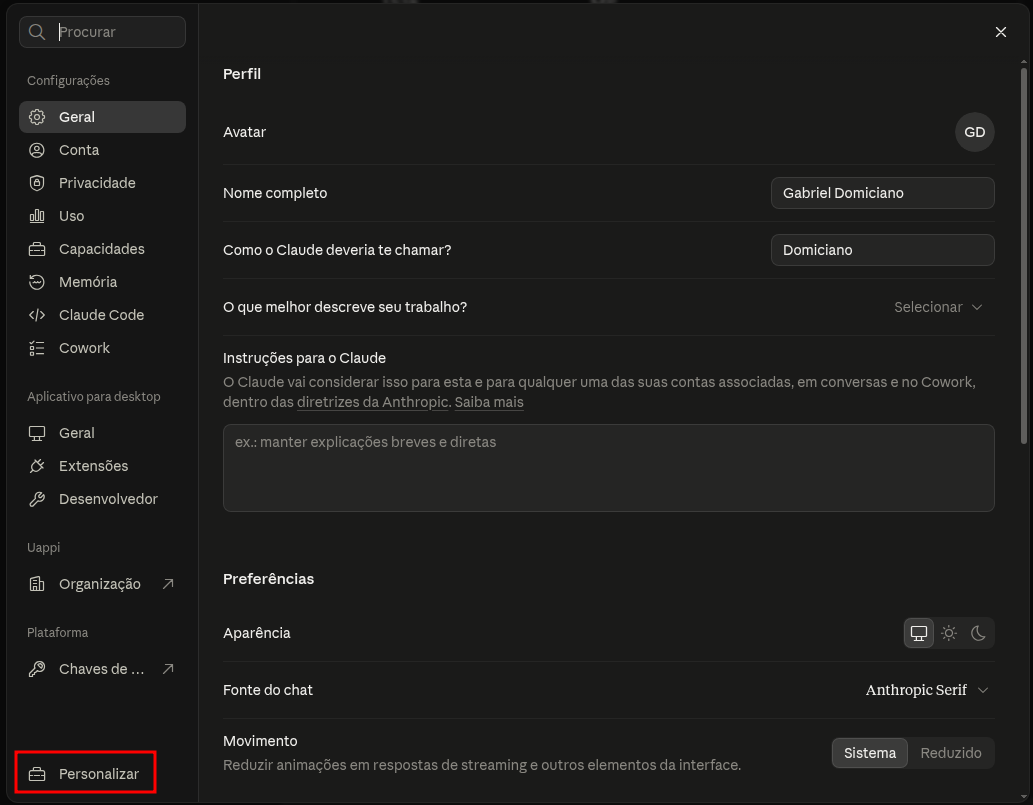Click the Instruções para o Claude textarea
The height and width of the screenshot is (805, 1033).
[x=609, y=468]
